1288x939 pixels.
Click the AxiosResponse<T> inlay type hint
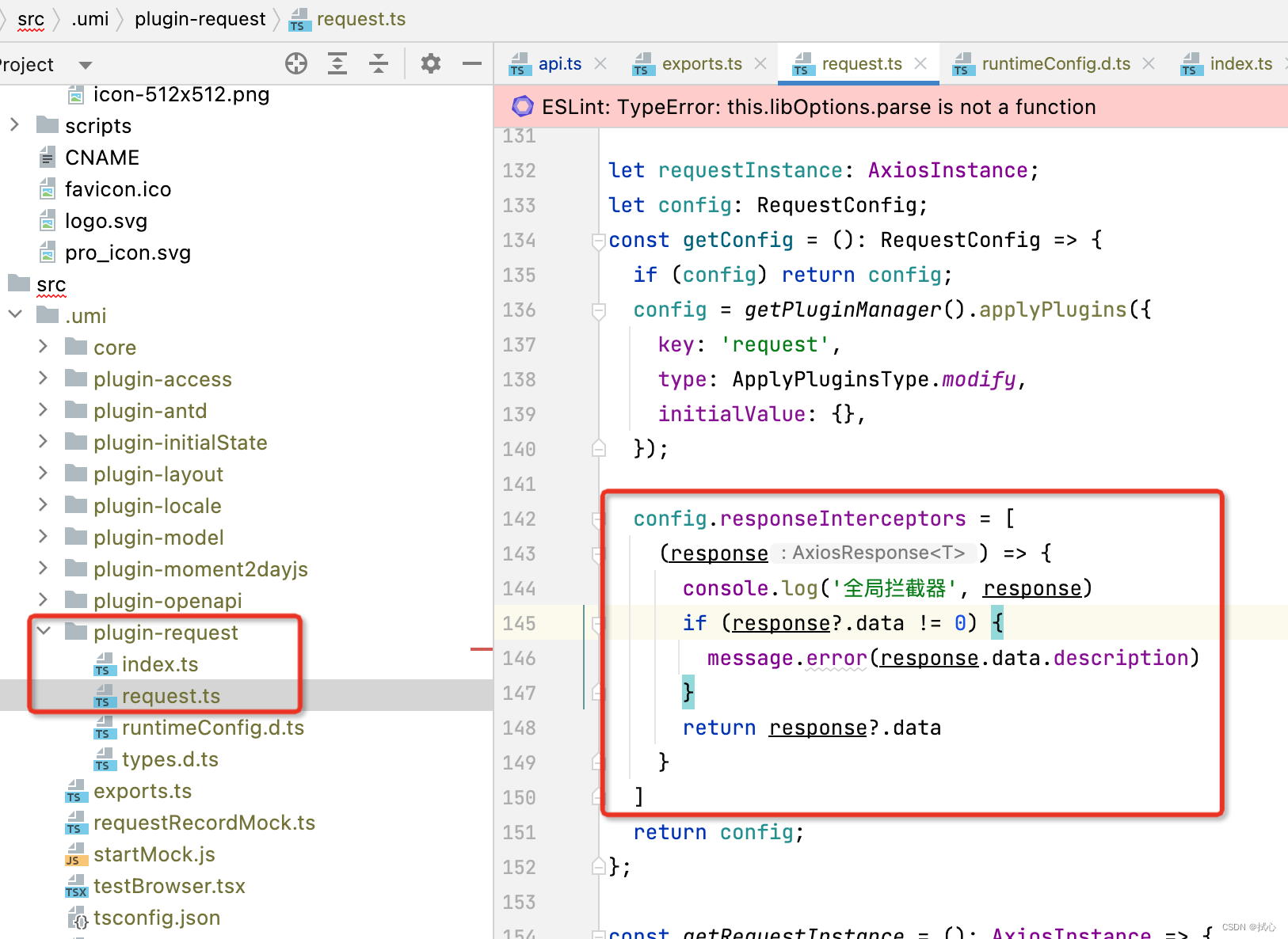coord(878,553)
